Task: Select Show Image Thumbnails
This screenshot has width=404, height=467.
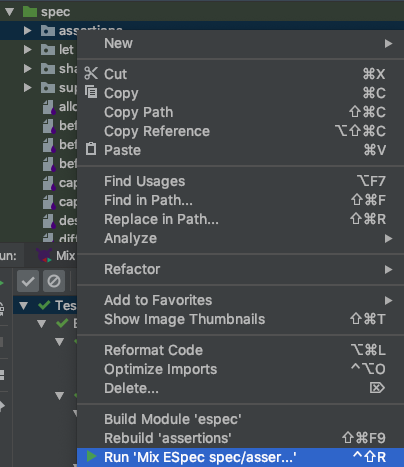Action: coord(240,319)
